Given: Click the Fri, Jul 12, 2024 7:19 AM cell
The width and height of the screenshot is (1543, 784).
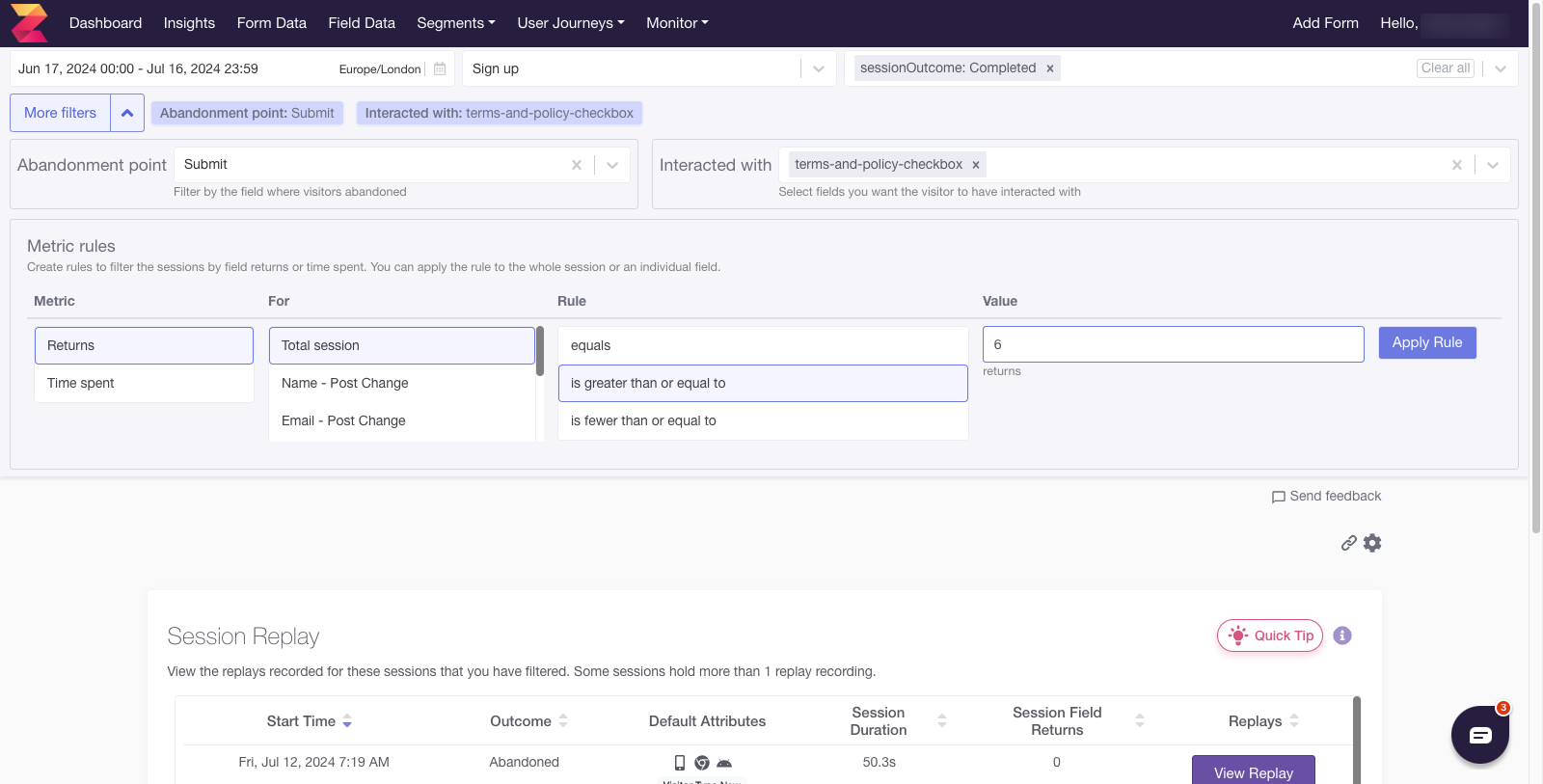Looking at the screenshot, I should pyautogui.click(x=313, y=762).
